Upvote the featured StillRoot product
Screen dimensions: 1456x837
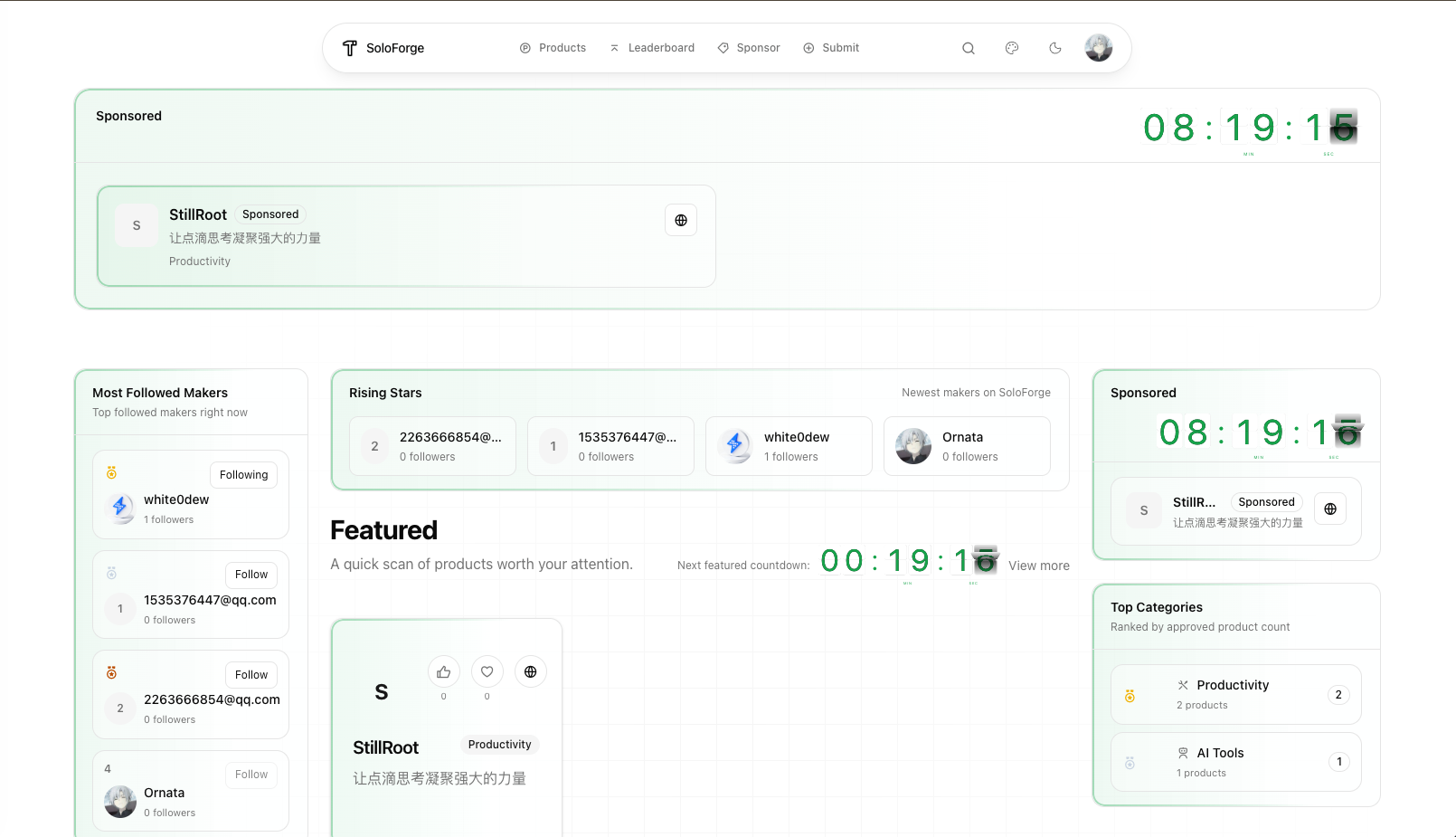(443, 671)
